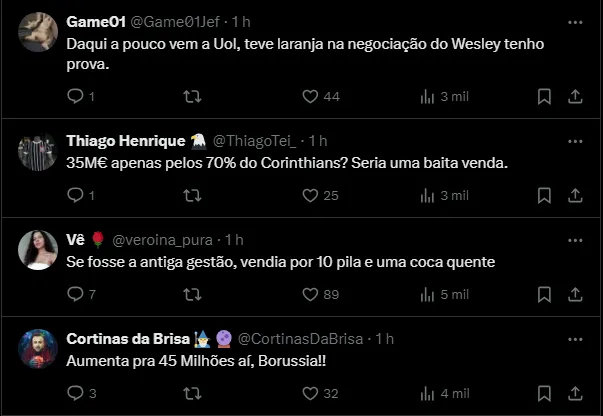Open Thiago Henrique's profile avatar
This screenshot has width=603, height=416.
[x=38, y=151]
